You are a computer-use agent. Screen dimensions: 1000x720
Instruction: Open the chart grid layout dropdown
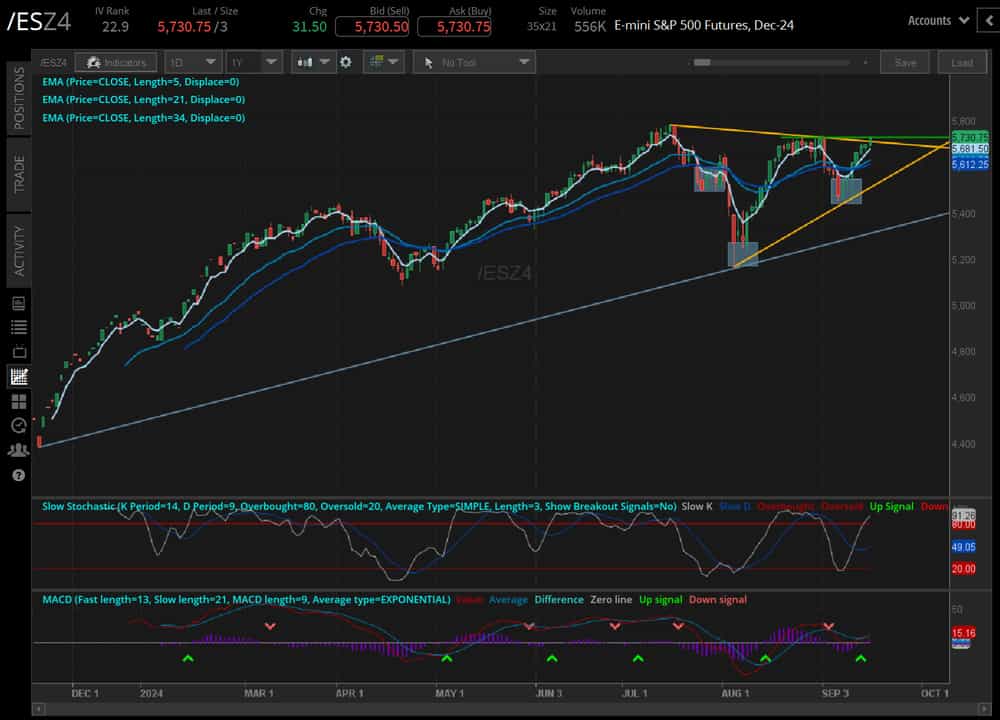point(384,62)
